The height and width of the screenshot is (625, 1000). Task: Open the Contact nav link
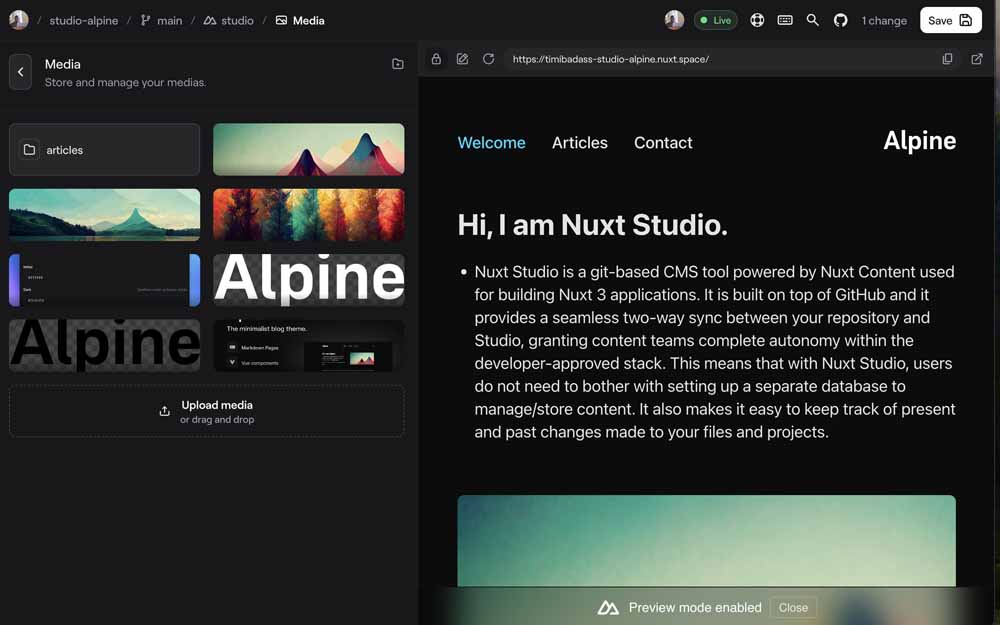(663, 143)
